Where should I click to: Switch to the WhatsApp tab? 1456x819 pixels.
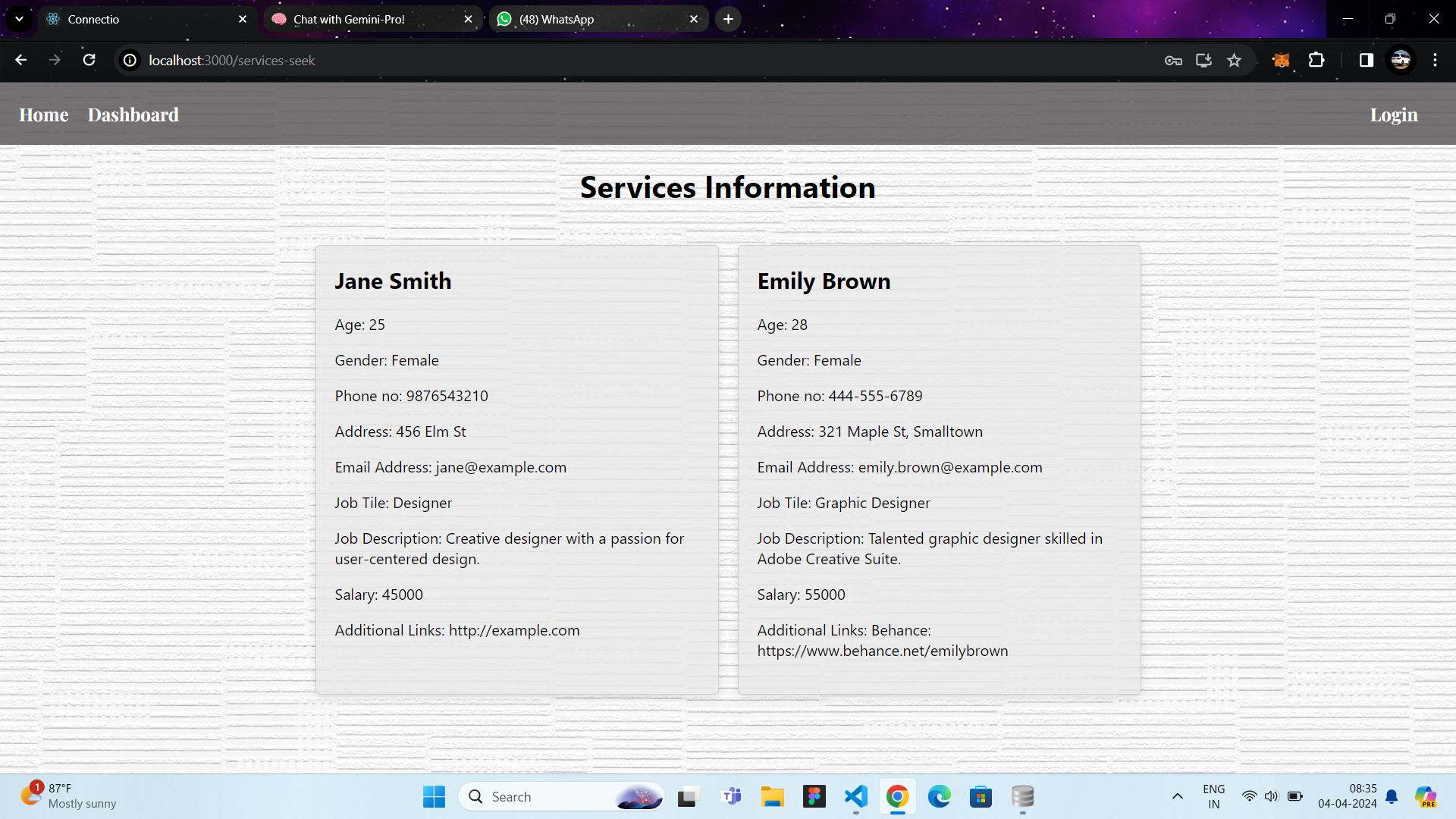tap(556, 19)
